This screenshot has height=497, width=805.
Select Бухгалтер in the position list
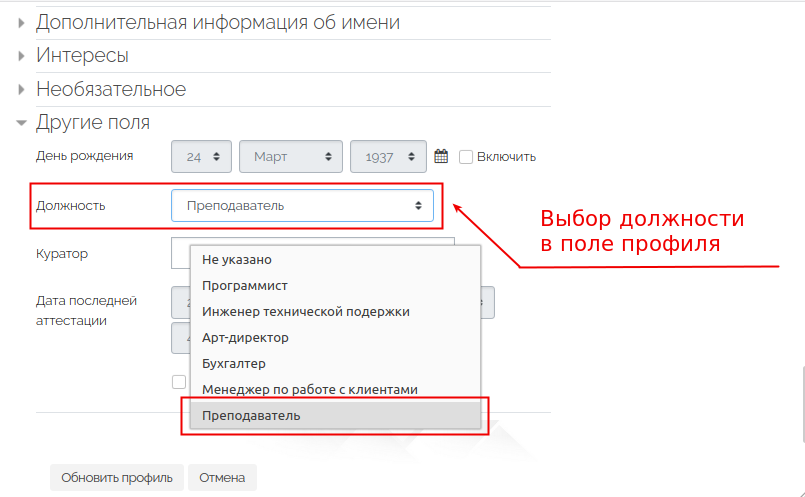click(234, 363)
